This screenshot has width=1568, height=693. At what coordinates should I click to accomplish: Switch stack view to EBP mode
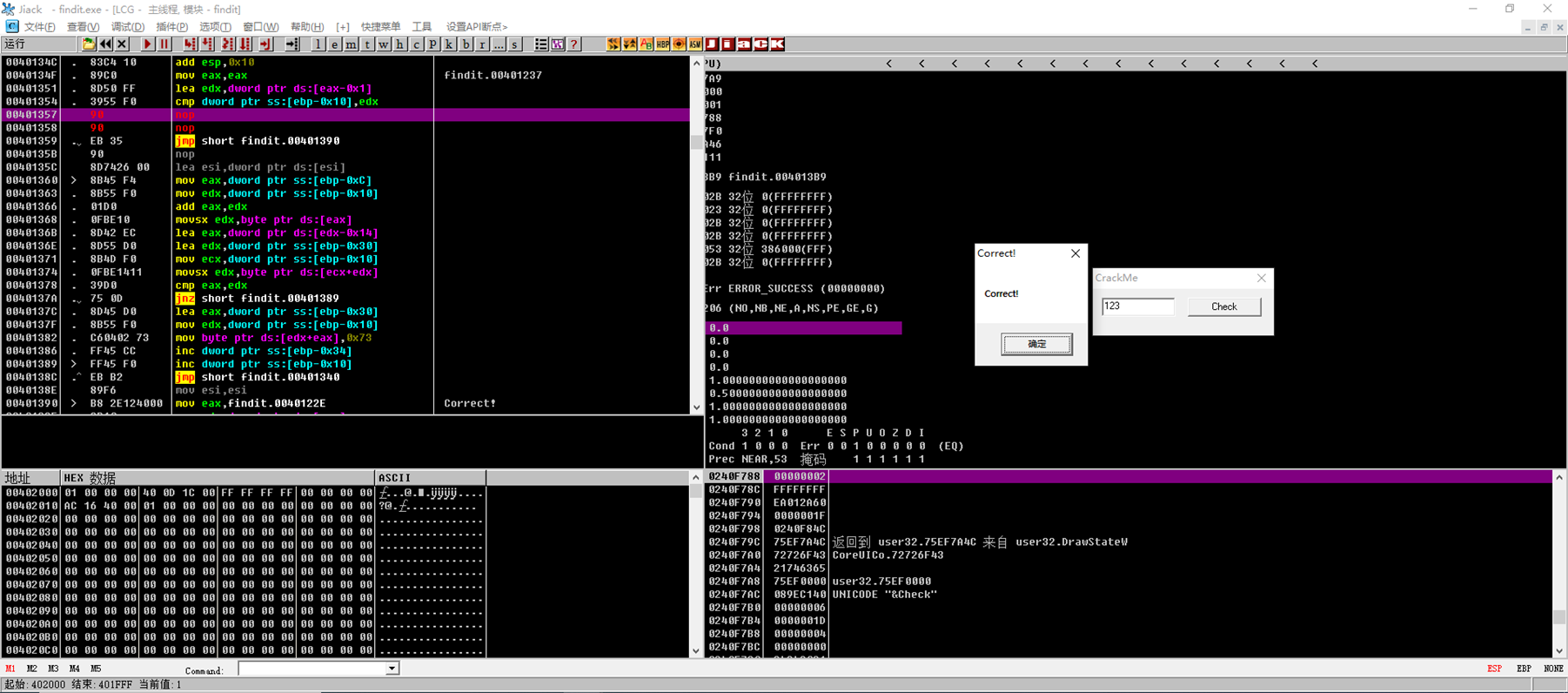[x=1524, y=669]
